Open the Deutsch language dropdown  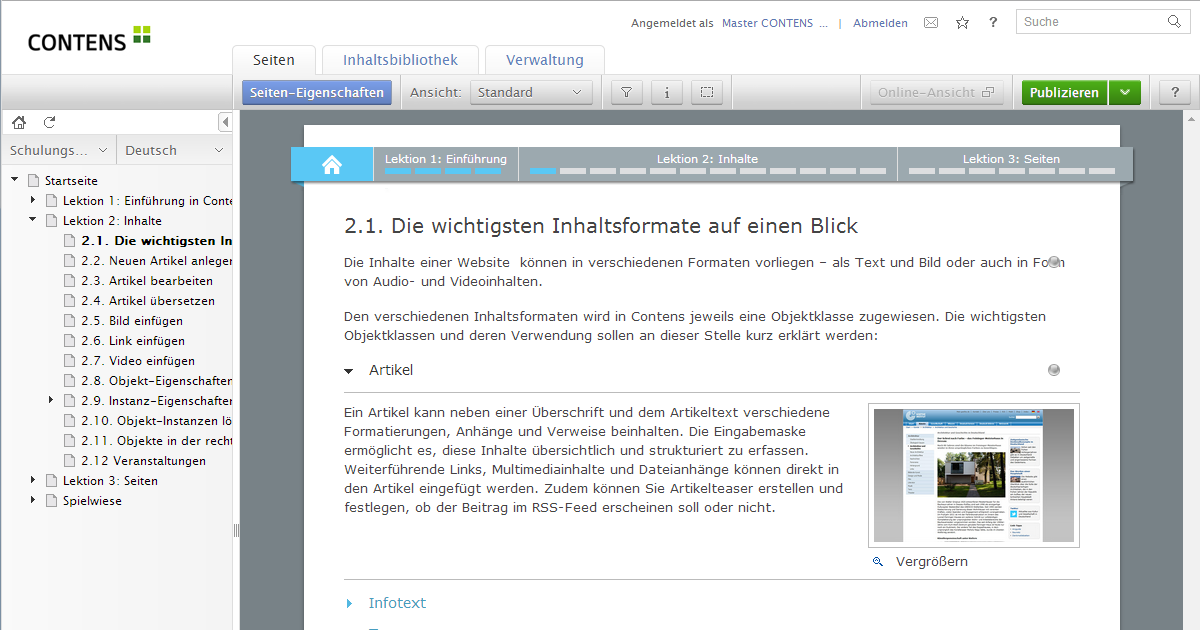point(175,151)
